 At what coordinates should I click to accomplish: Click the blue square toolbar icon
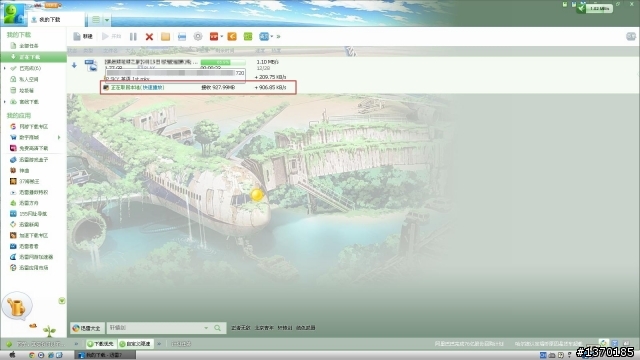264,37
